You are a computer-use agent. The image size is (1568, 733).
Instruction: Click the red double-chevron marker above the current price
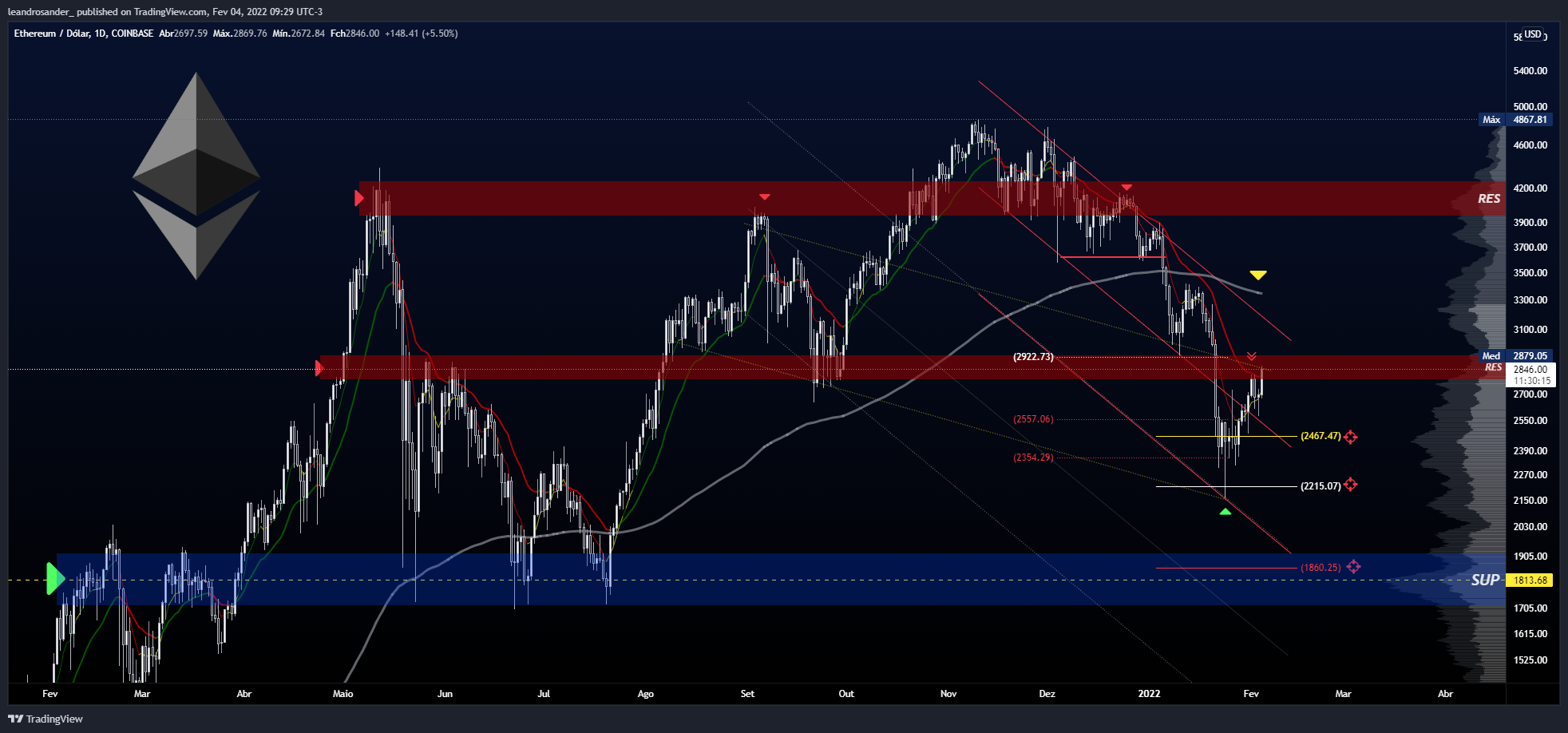1252,356
